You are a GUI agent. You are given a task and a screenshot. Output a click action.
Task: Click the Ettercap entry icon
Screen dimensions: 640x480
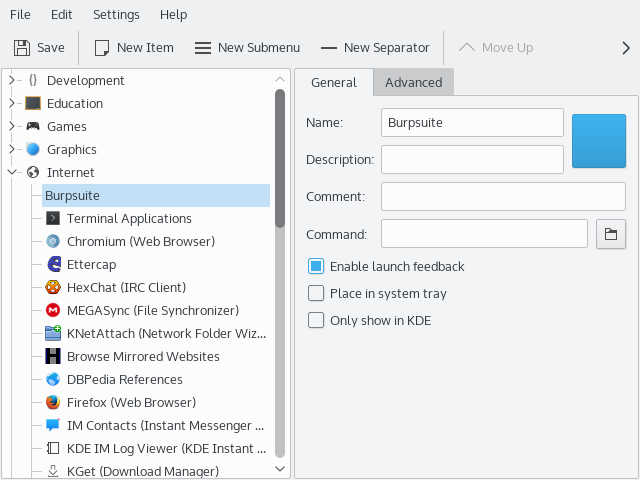click(x=53, y=264)
